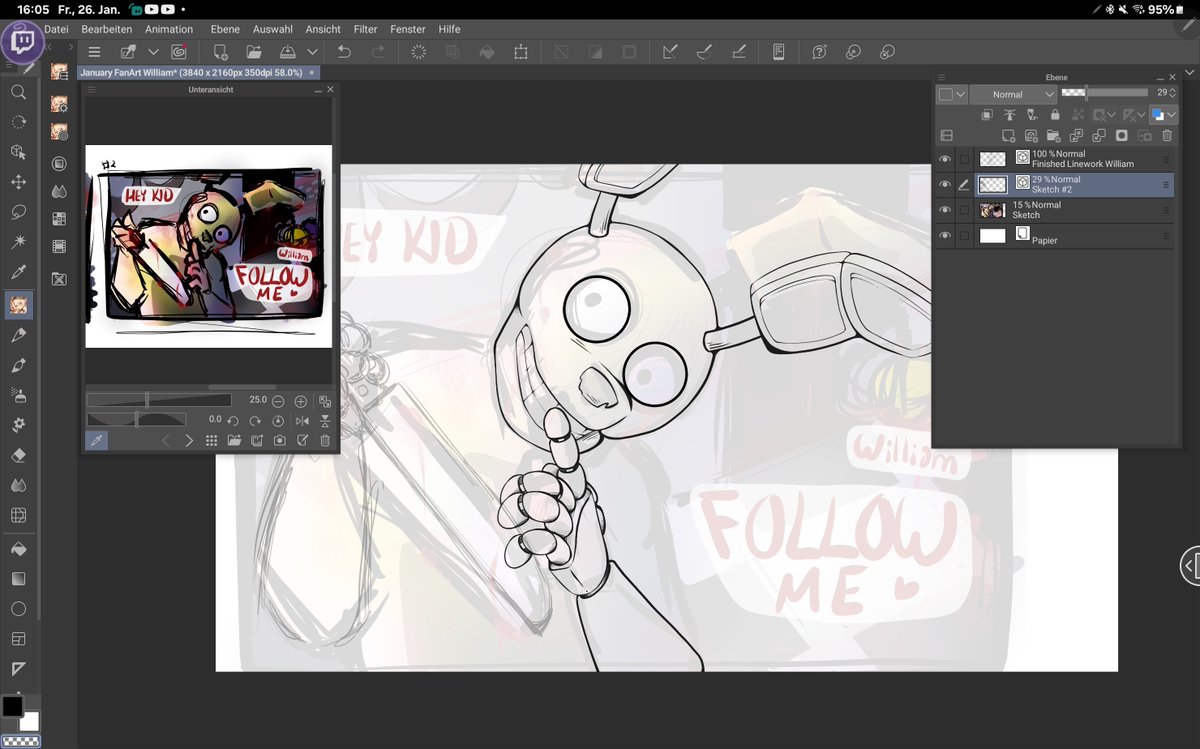Open the Datei menu

(x=56, y=29)
